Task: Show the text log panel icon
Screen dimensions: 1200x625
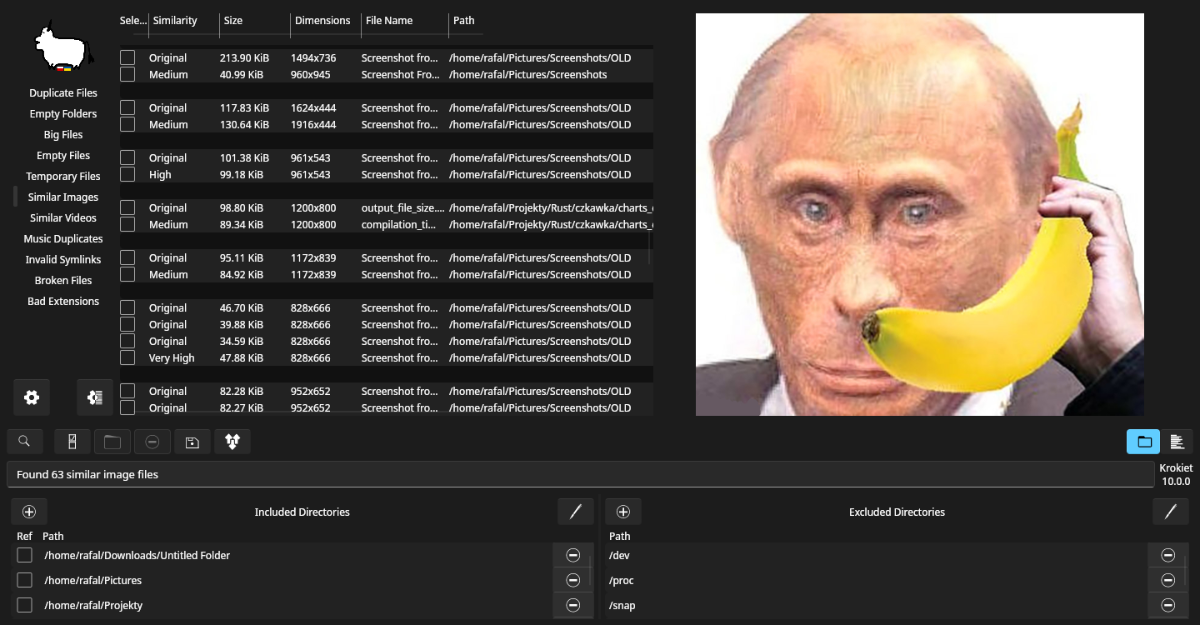Action: [1177, 441]
